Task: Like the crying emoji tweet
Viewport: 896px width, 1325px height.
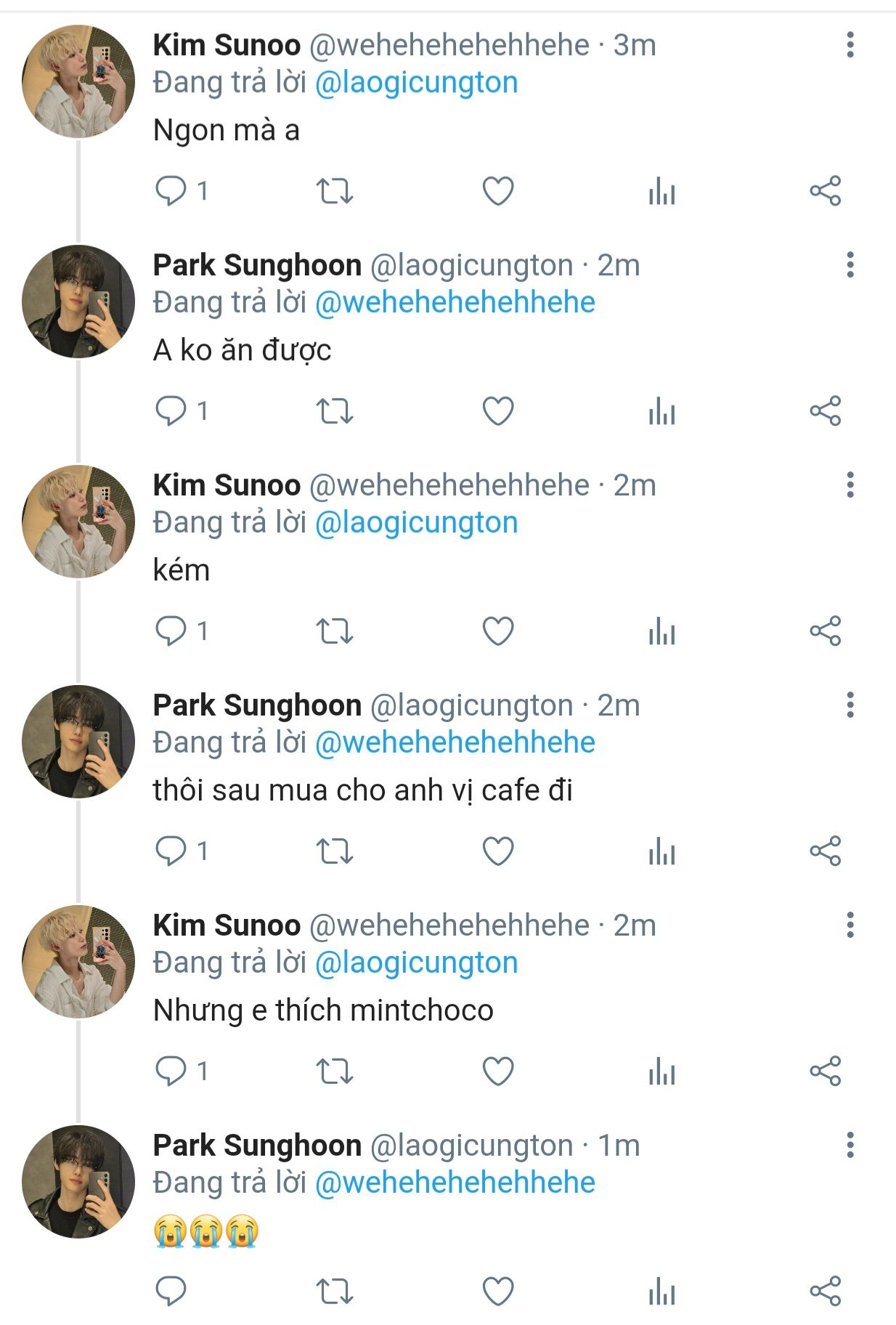Action: click(x=498, y=1292)
